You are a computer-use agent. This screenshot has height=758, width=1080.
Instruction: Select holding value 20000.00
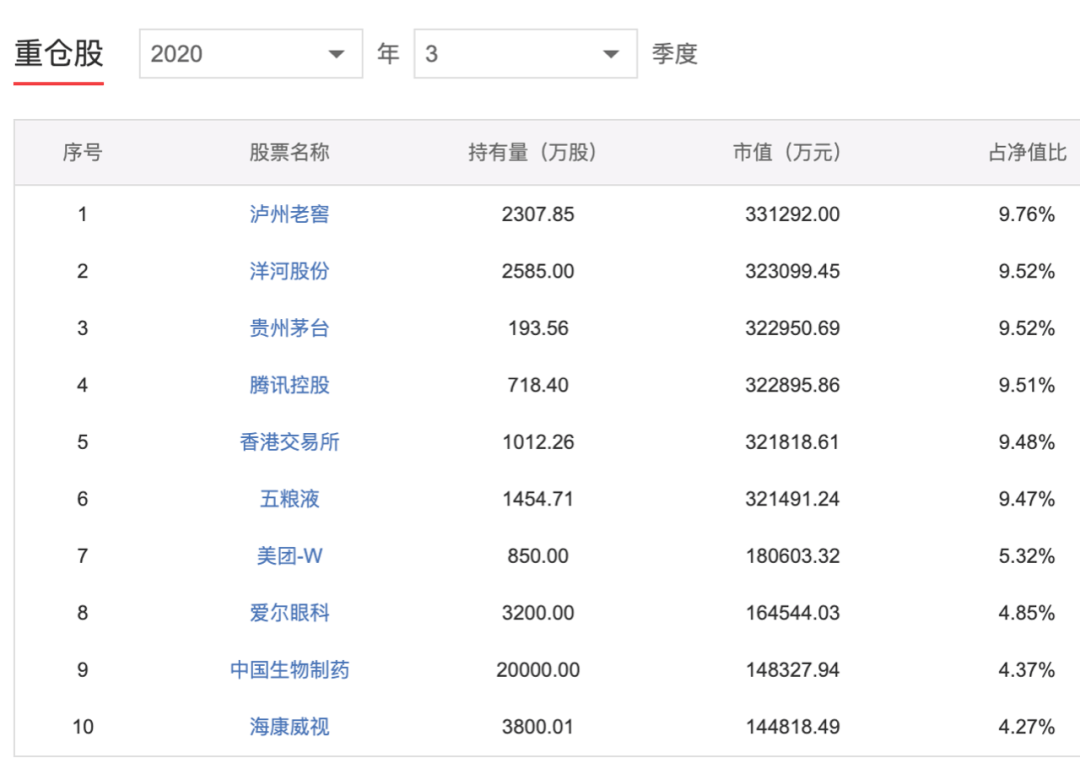pyautogui.click(x=538, y=670)
